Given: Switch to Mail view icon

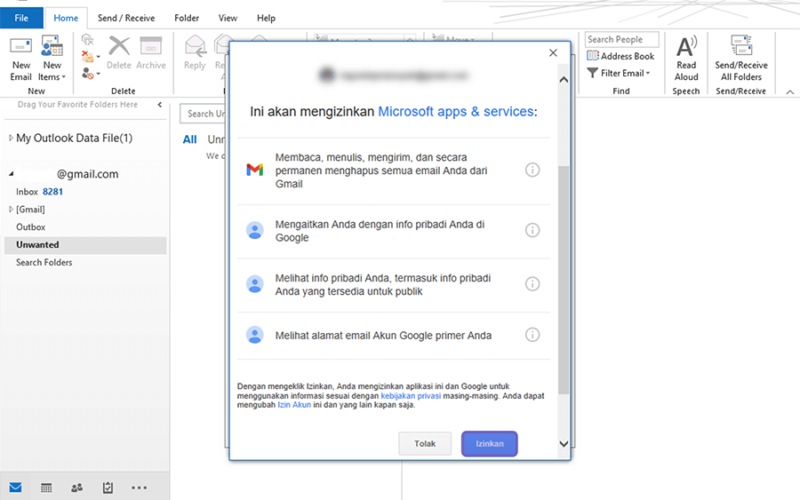Looking at the screenshot, I should click(x=15, y=487).
